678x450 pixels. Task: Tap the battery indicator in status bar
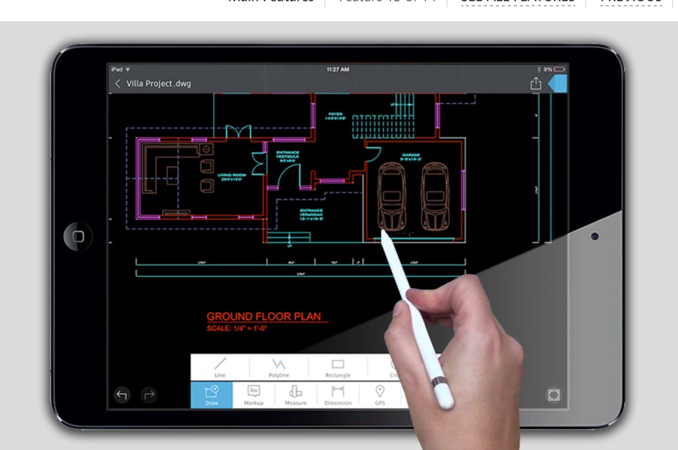click(560, 69)
